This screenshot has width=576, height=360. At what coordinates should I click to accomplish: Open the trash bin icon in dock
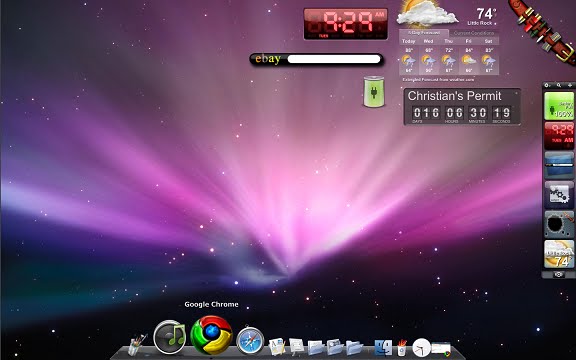click(402, 347)
